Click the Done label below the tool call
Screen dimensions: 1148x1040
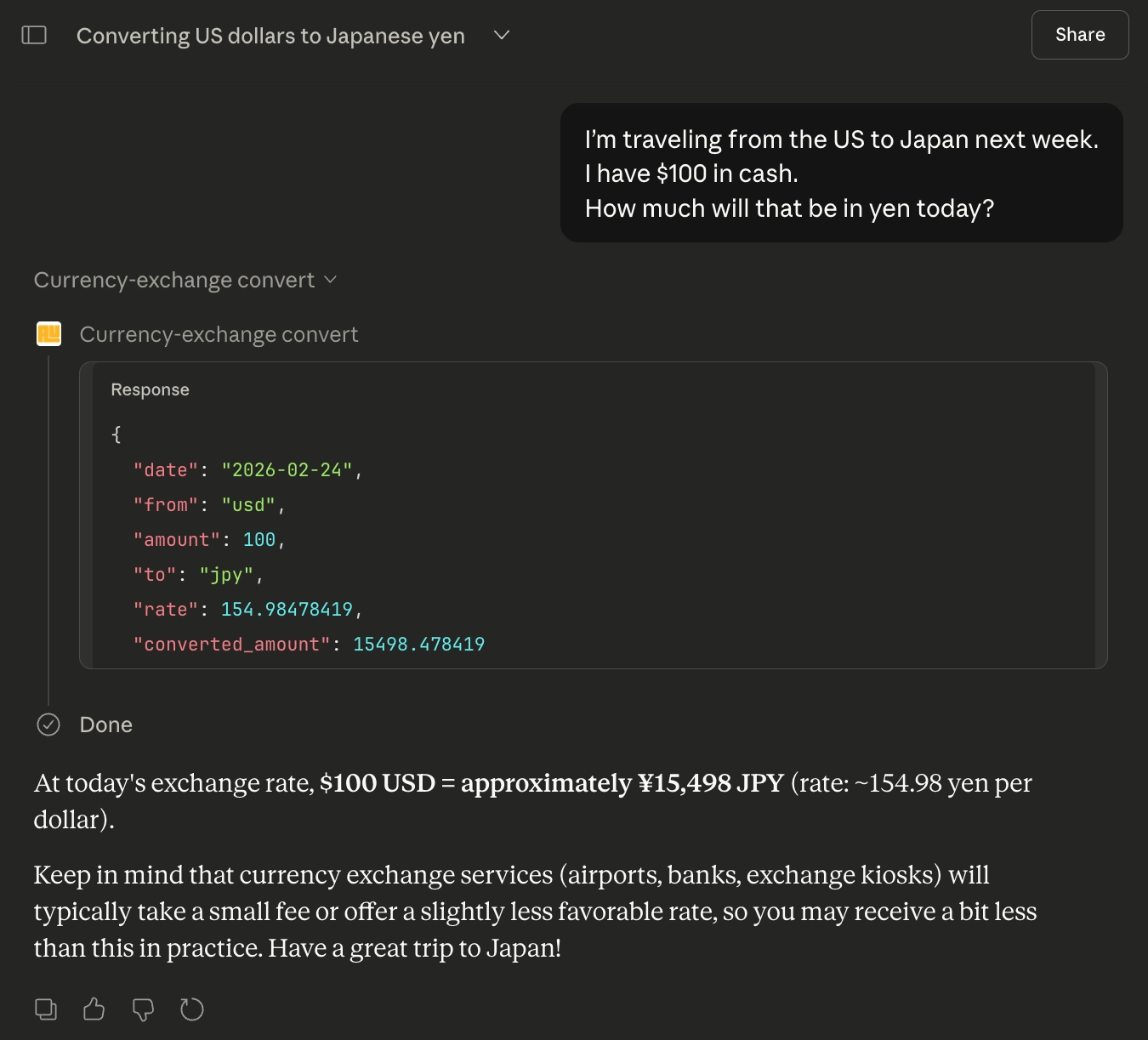point(105,724)
